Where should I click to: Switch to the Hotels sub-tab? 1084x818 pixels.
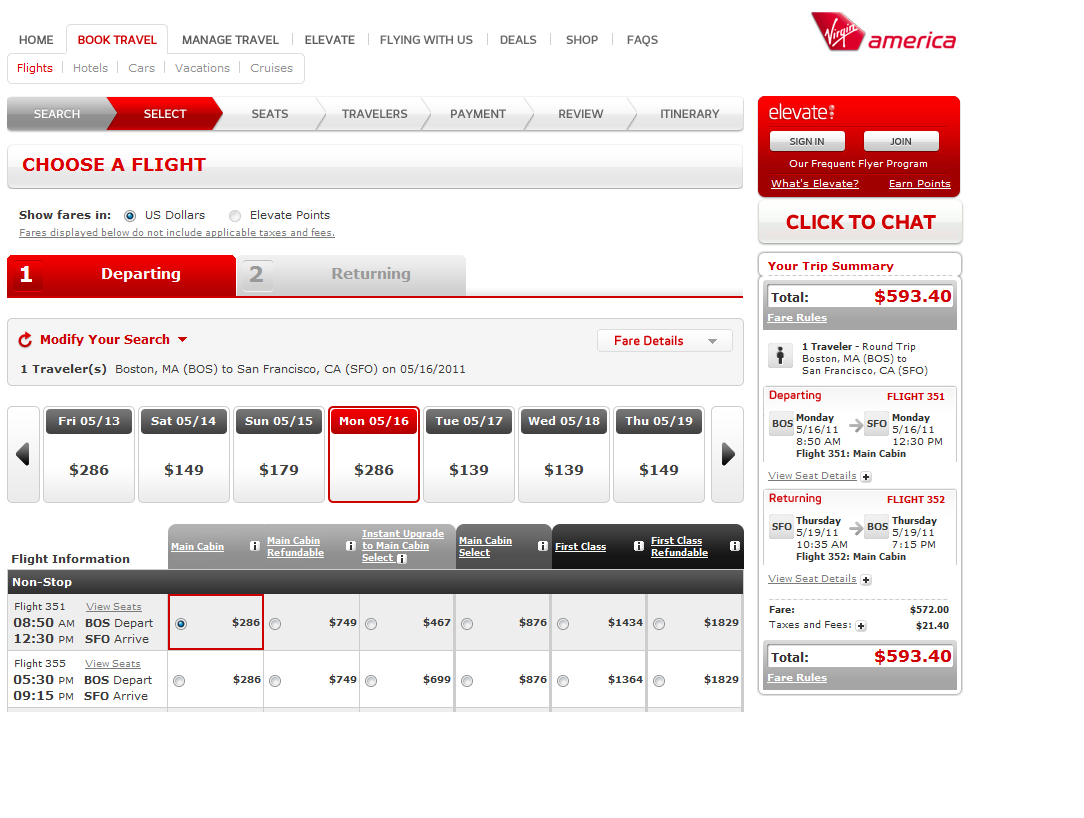tap(91, 68)
